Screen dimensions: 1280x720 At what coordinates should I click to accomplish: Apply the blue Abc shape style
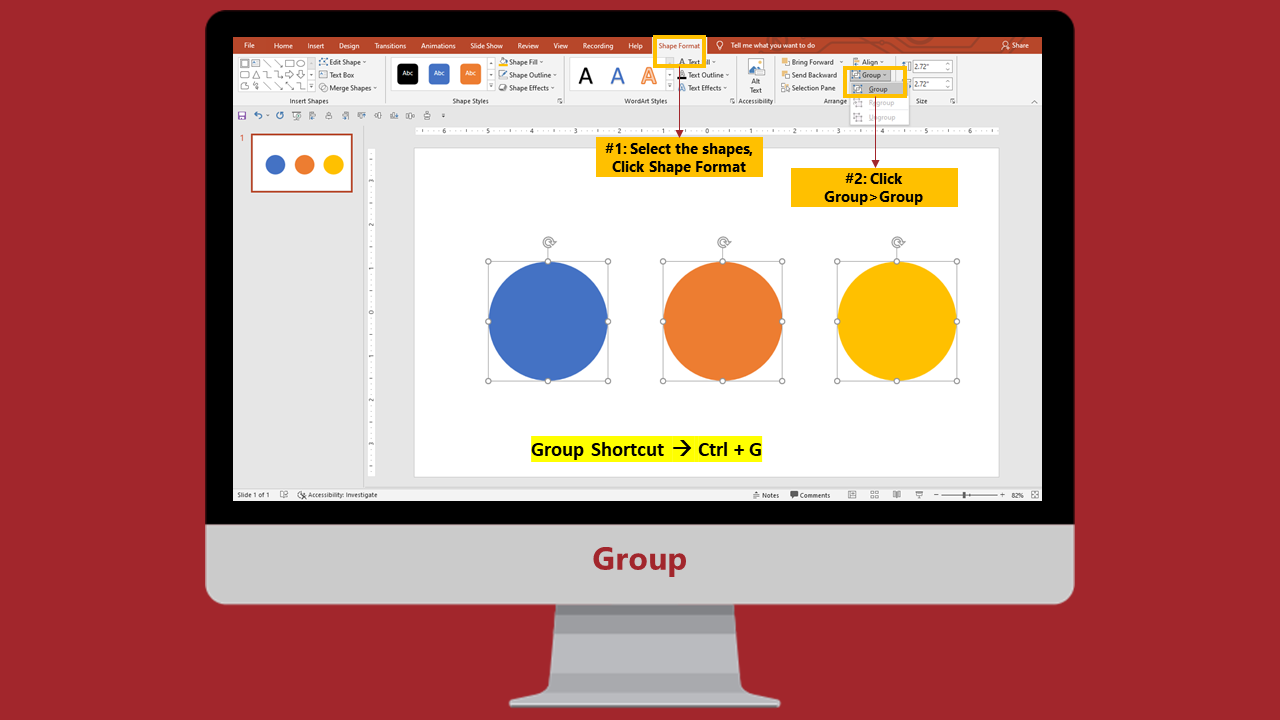[439, 74]
